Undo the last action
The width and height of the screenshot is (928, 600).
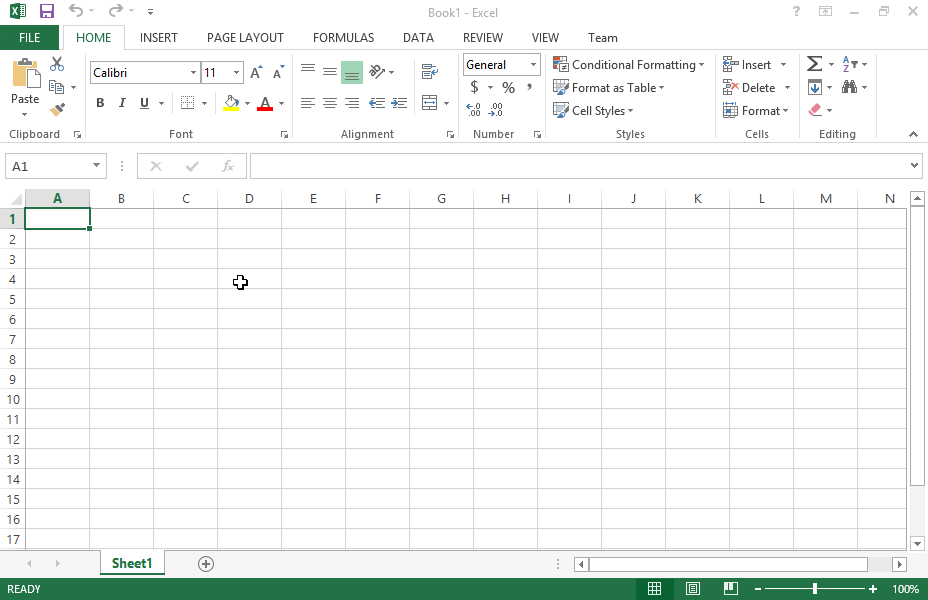click(x=76, y=10)
